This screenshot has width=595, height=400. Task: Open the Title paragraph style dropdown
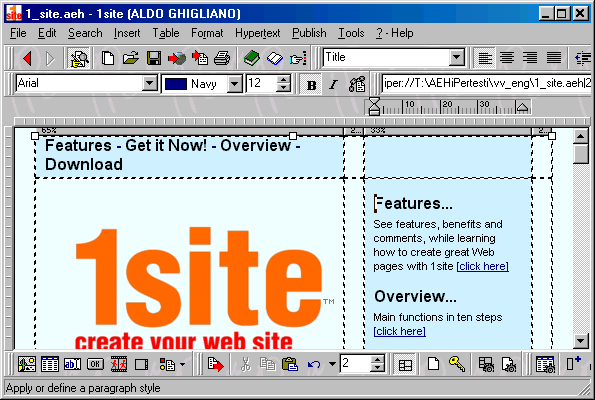click(457, 58)
